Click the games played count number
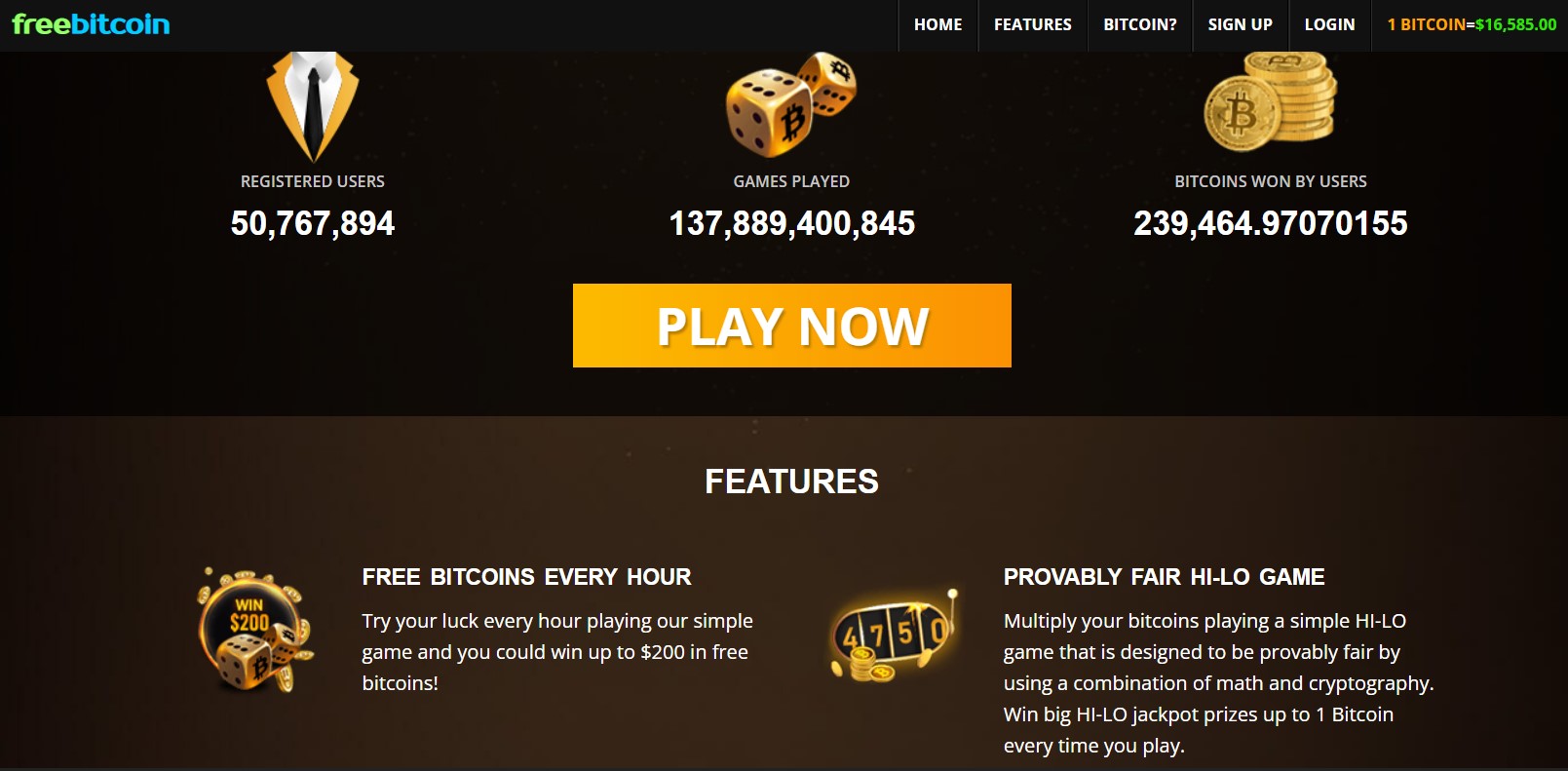The image size is (1568, 771). tap(792, 223)
